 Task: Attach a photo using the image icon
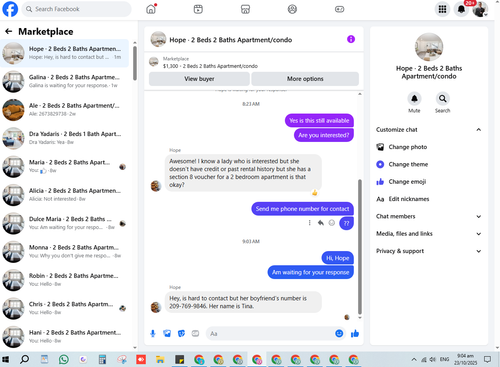[167, 333]
